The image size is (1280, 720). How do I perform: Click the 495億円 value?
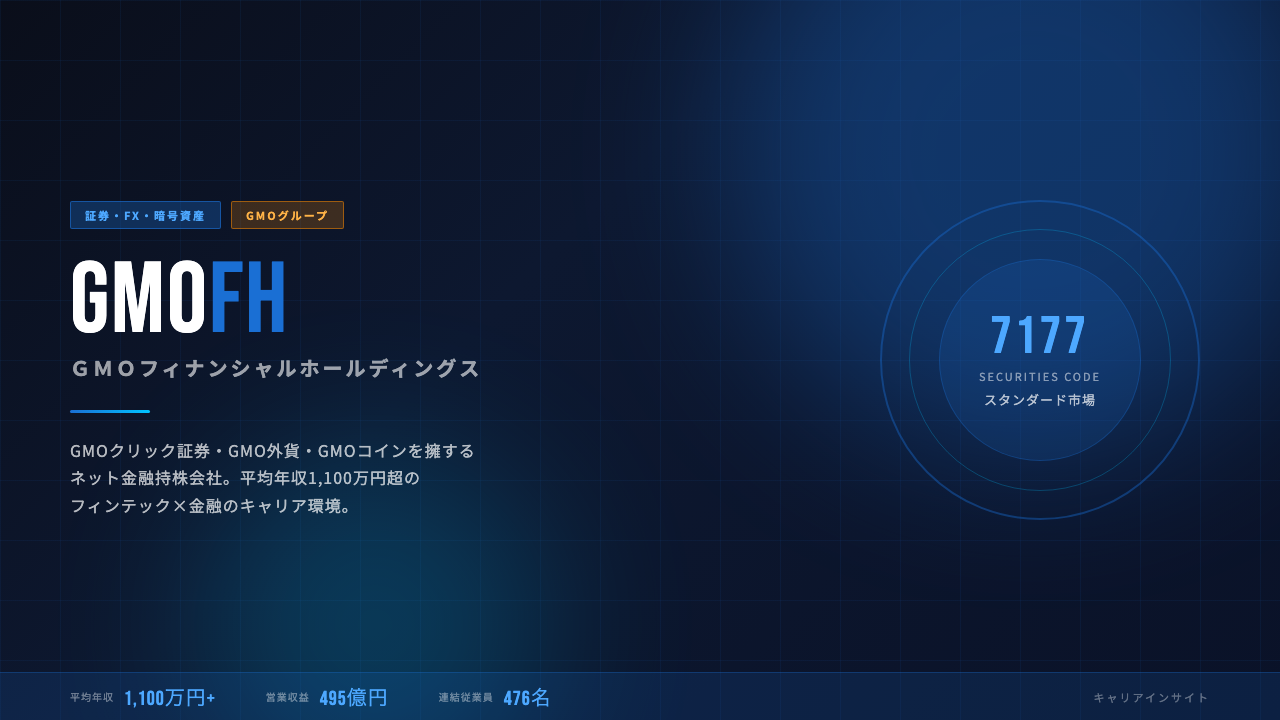(x=353, y=698)
